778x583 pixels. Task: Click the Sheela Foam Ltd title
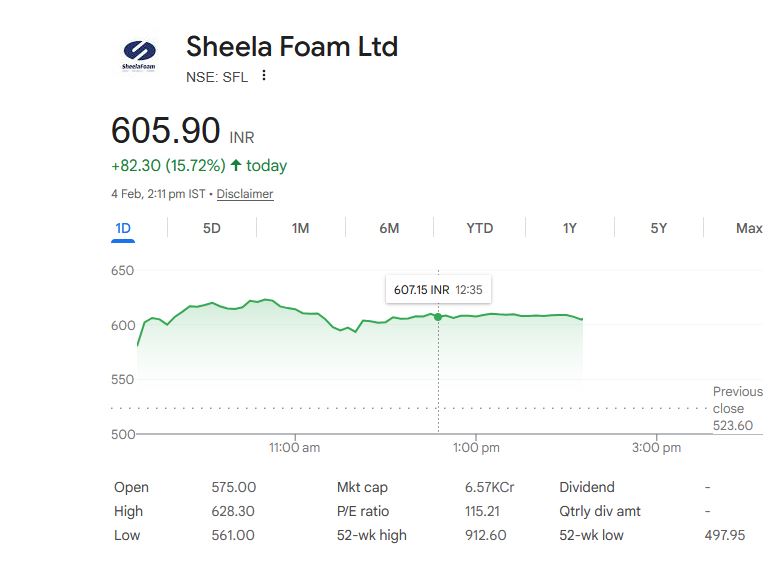(x=292, y=47)
